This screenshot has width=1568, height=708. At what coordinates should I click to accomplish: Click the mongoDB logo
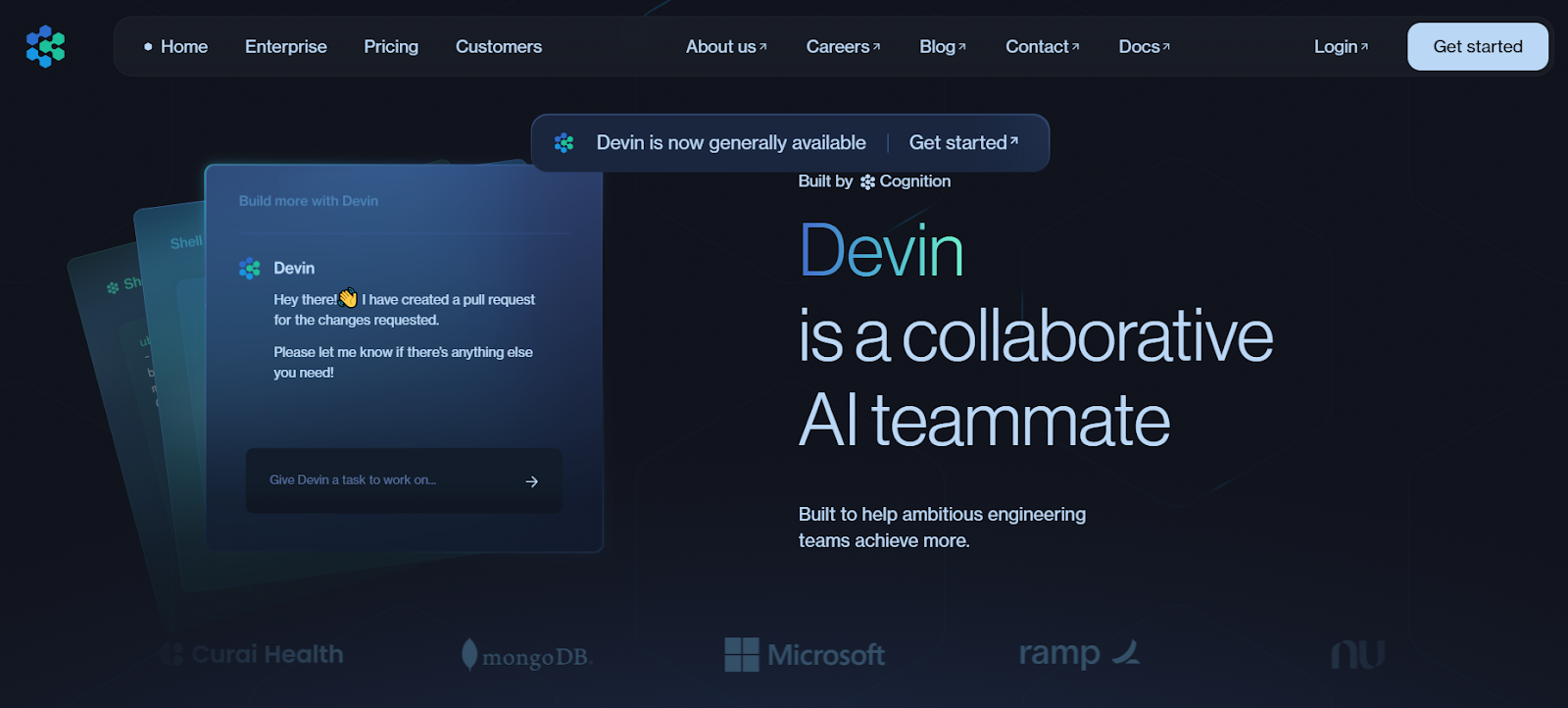coord(527,655)
